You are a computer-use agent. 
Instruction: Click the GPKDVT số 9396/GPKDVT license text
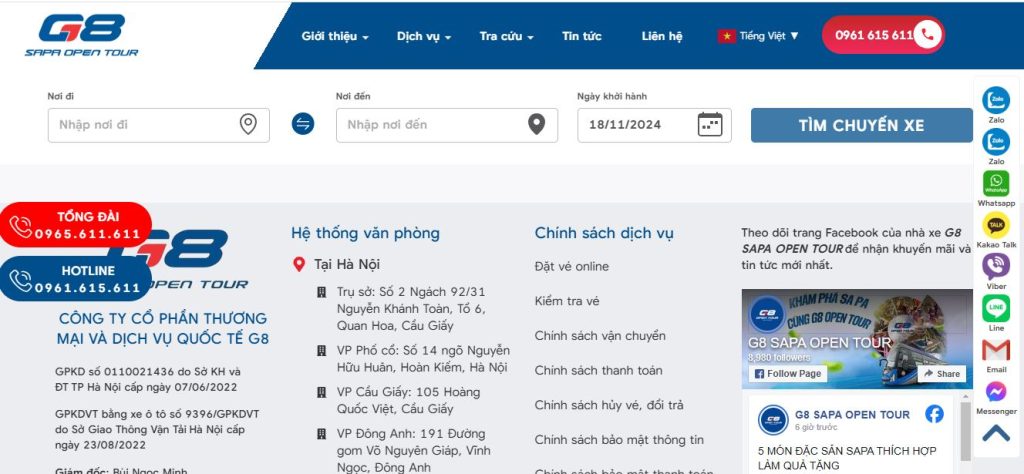coord(157,430)
